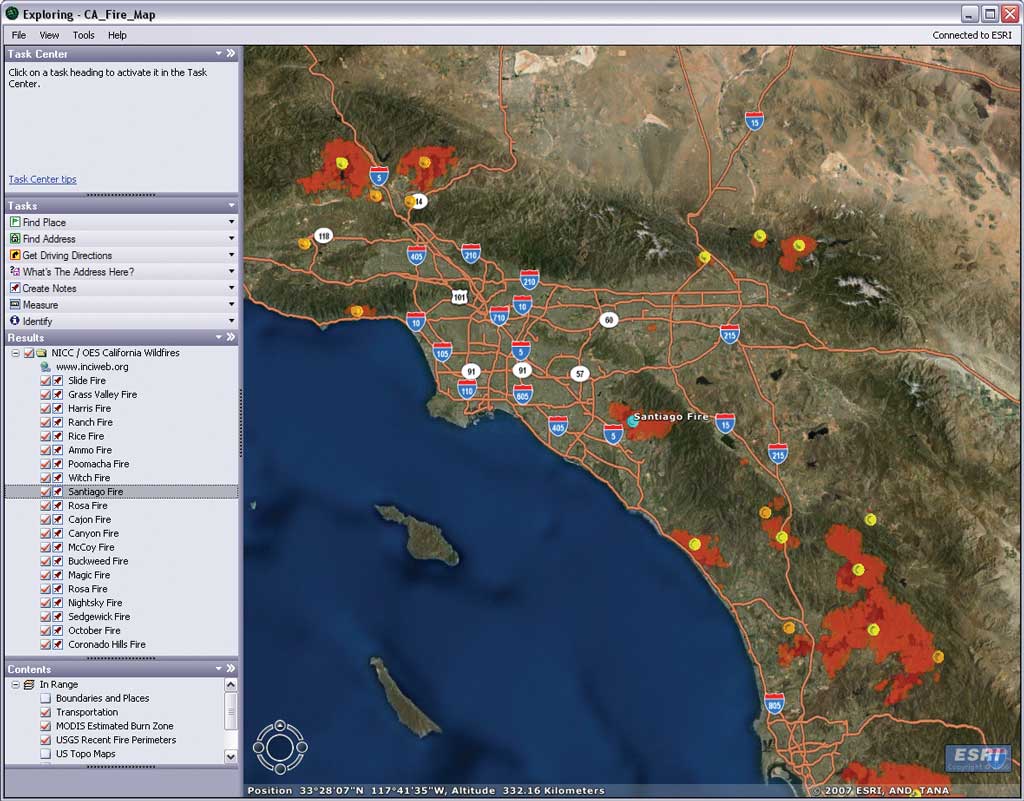Image resolution: width=1024 pixels, height=801 pixels.
Task: Click the Find Address task icon
Action: tap(15, 238)
